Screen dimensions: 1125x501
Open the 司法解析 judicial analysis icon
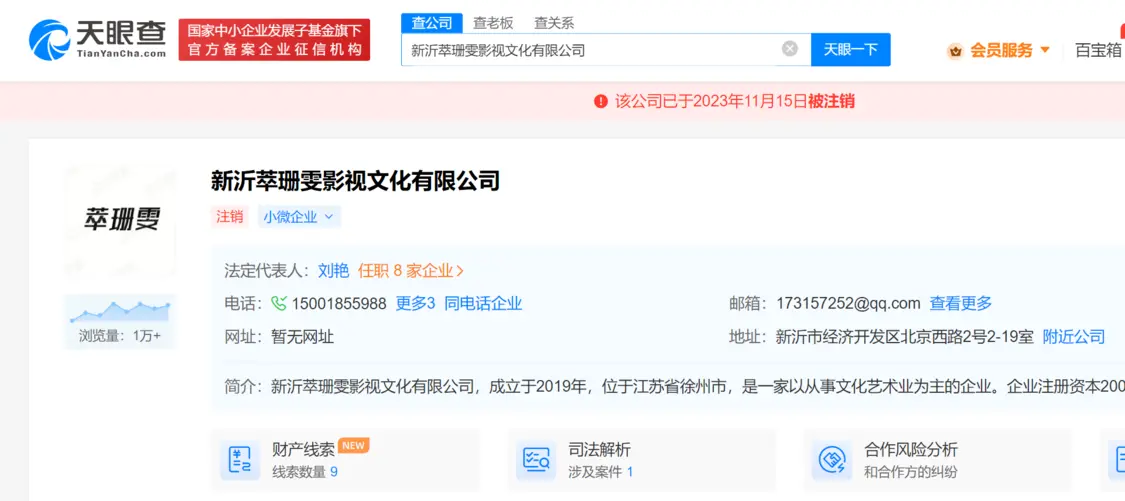[536, 460]
